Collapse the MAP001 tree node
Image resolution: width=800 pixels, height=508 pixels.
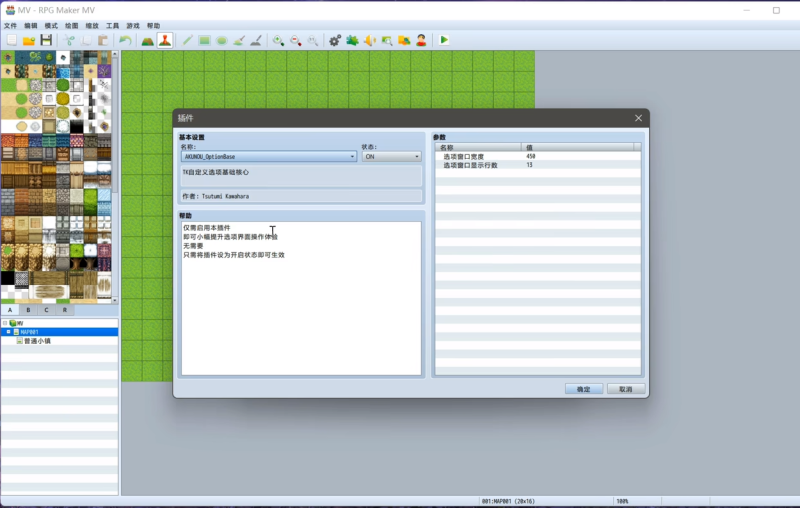point(8,332)
